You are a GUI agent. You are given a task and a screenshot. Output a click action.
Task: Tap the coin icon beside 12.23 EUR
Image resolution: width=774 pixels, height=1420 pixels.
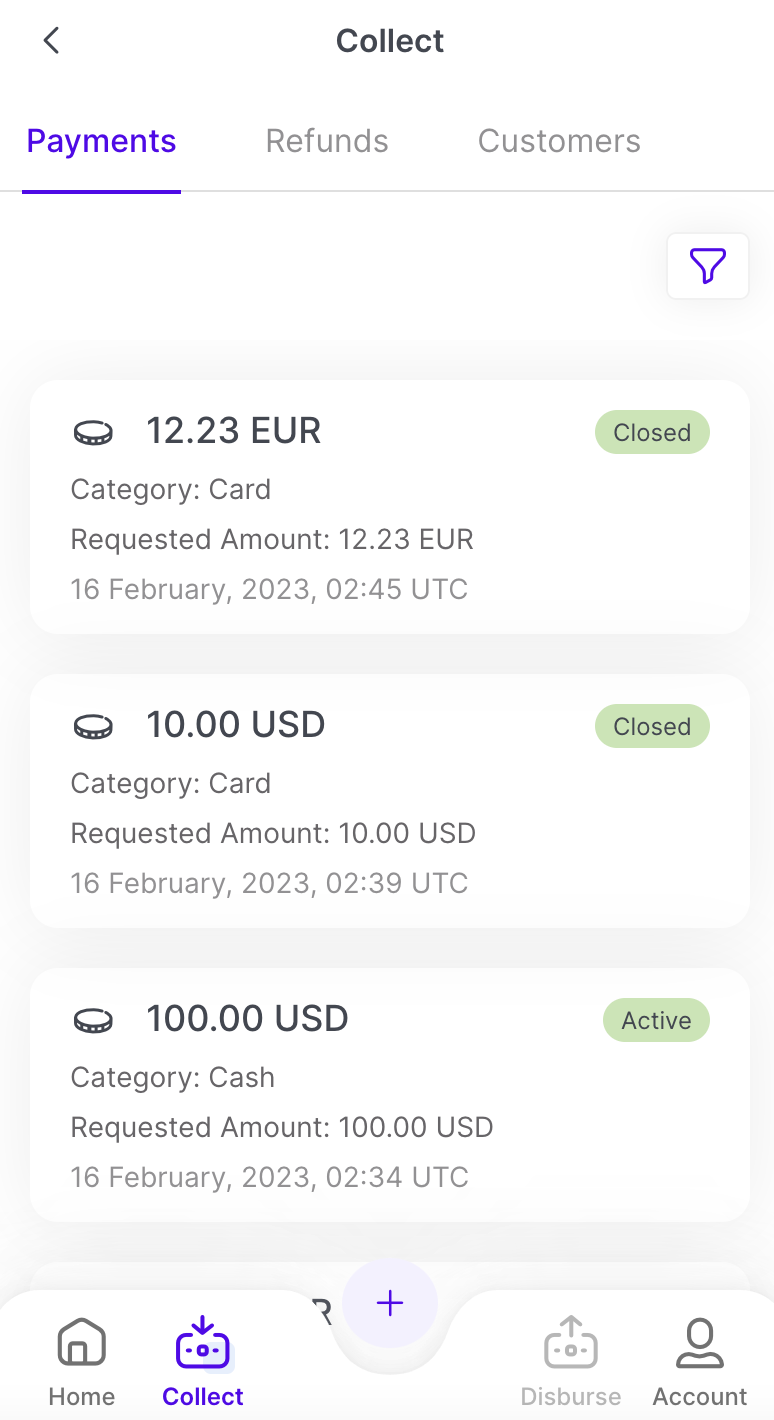point(94,432)
